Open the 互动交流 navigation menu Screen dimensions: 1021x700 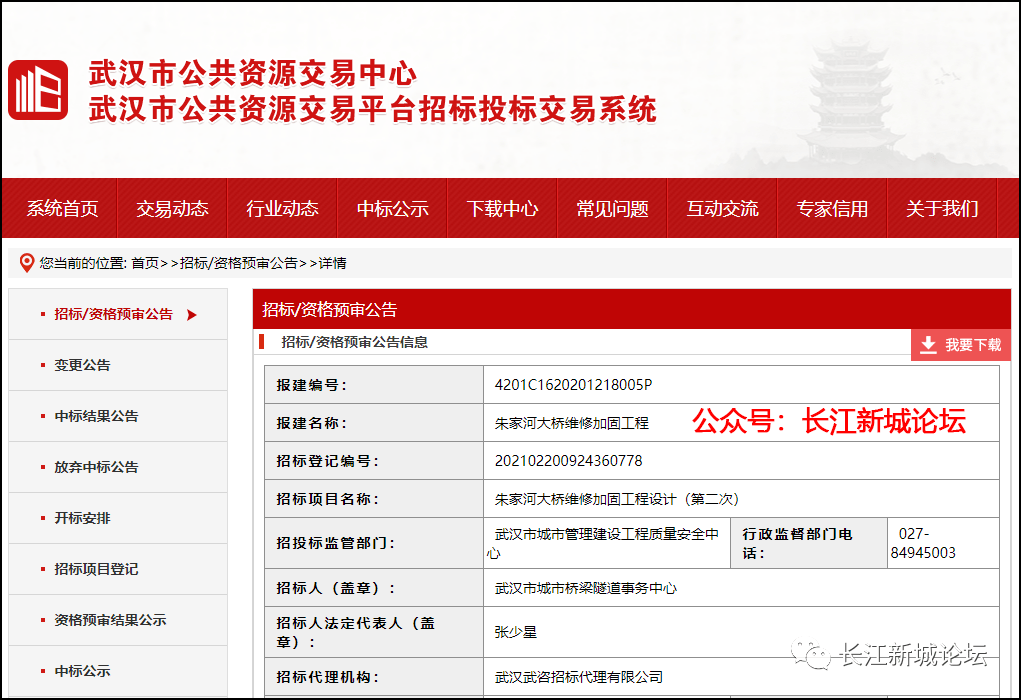(722, 209)
